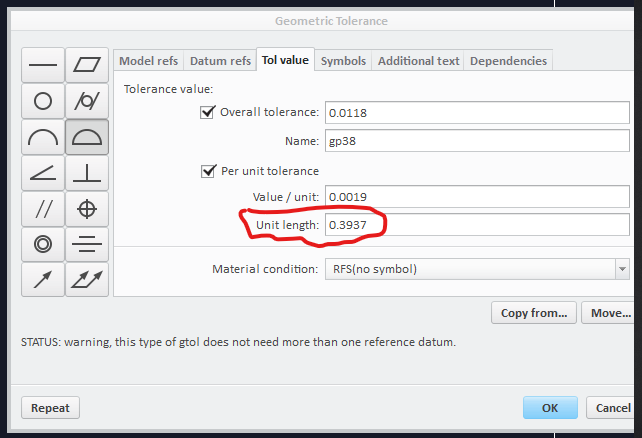Select the flatness parallelogram symbol
The image size is (642, 438).
pos(87,65)
